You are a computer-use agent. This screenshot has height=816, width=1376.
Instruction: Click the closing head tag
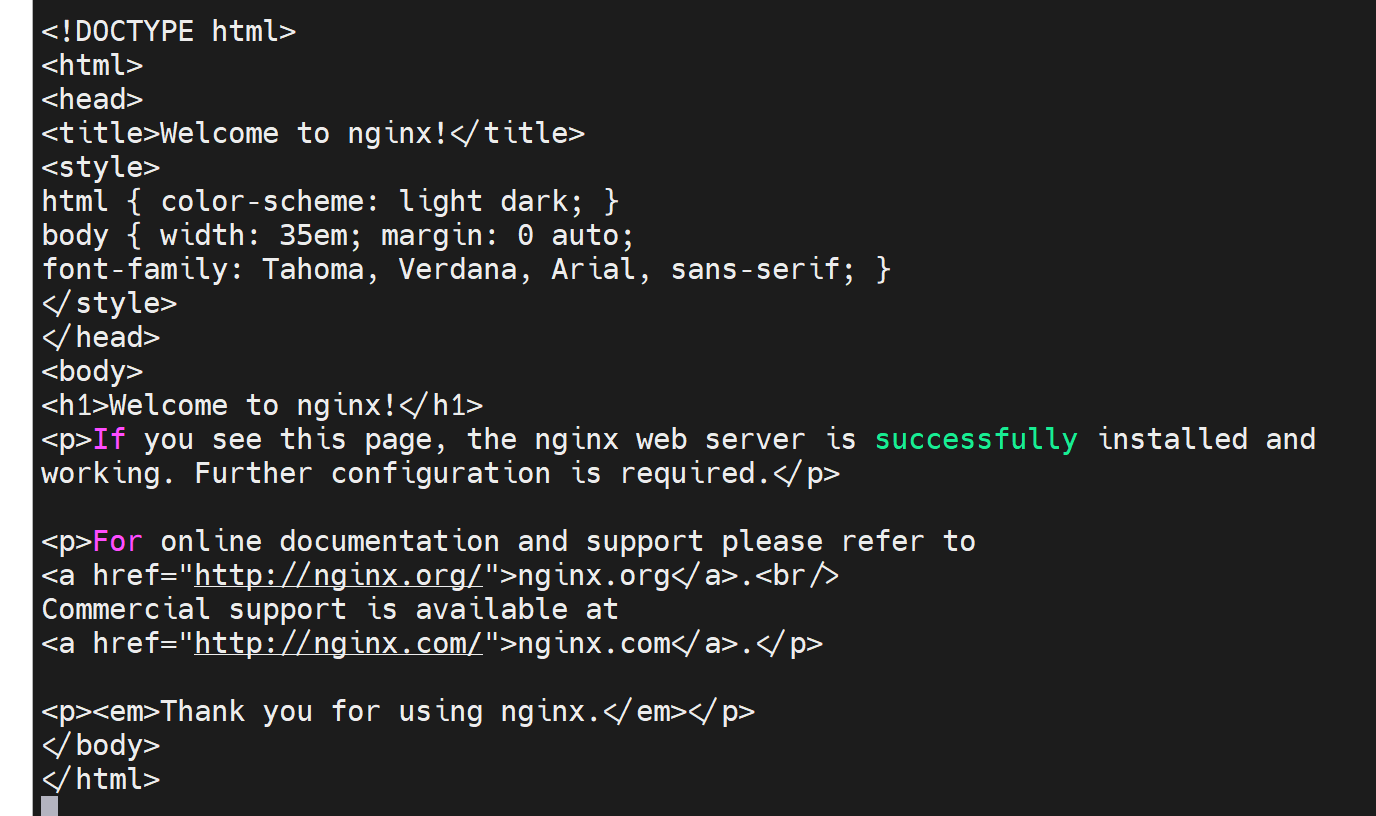coord(100,337)
